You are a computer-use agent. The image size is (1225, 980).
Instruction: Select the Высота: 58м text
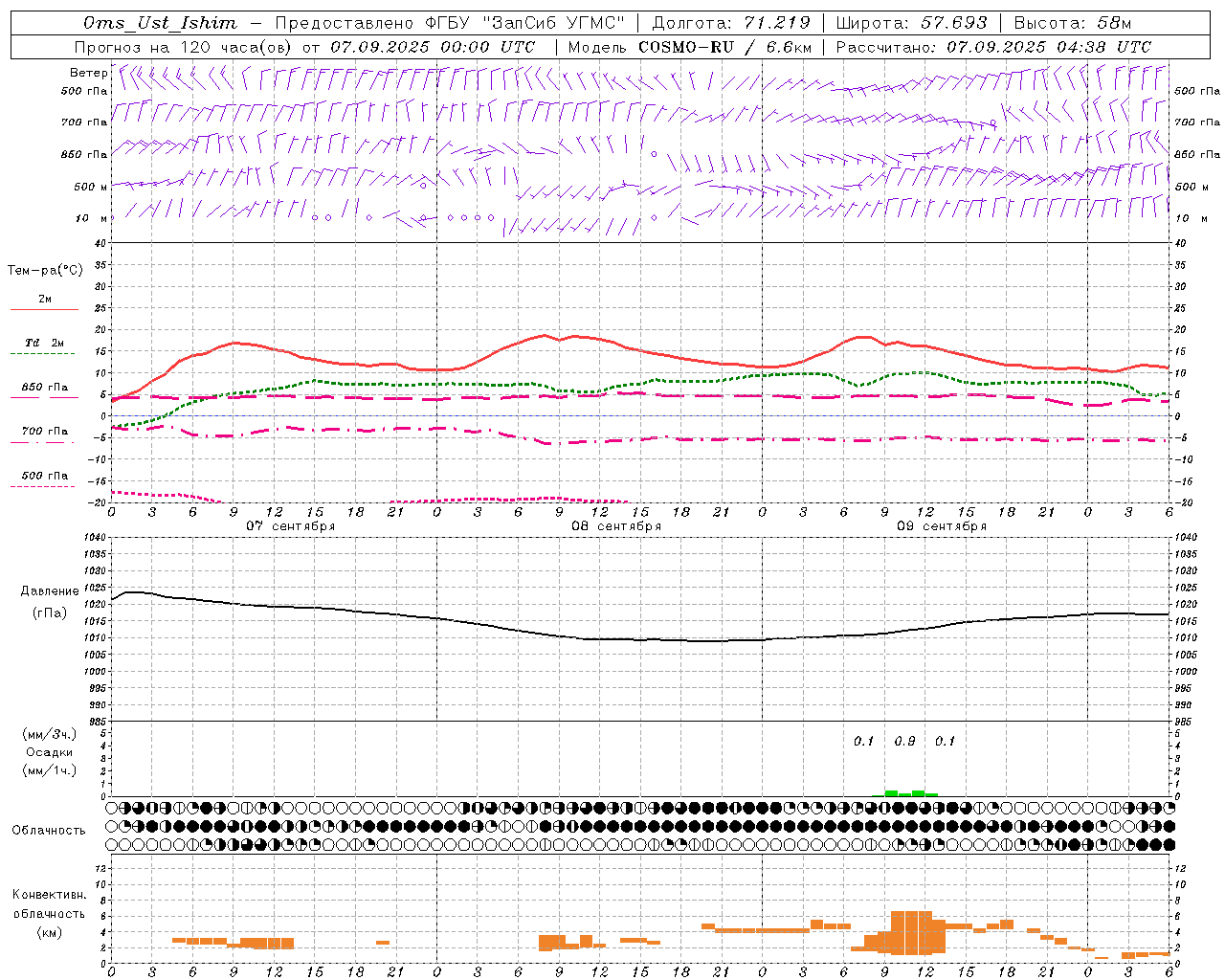tap(1072, 23)
